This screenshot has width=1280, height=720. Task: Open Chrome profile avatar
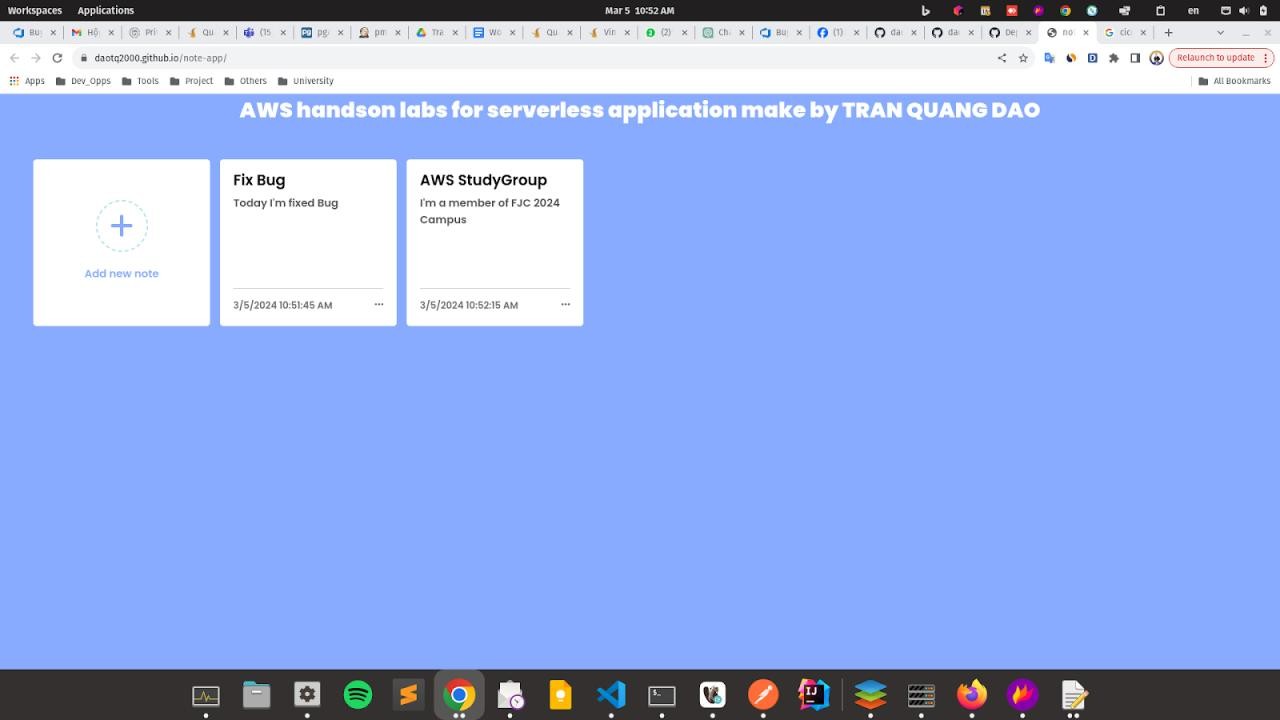(1157, 58)
